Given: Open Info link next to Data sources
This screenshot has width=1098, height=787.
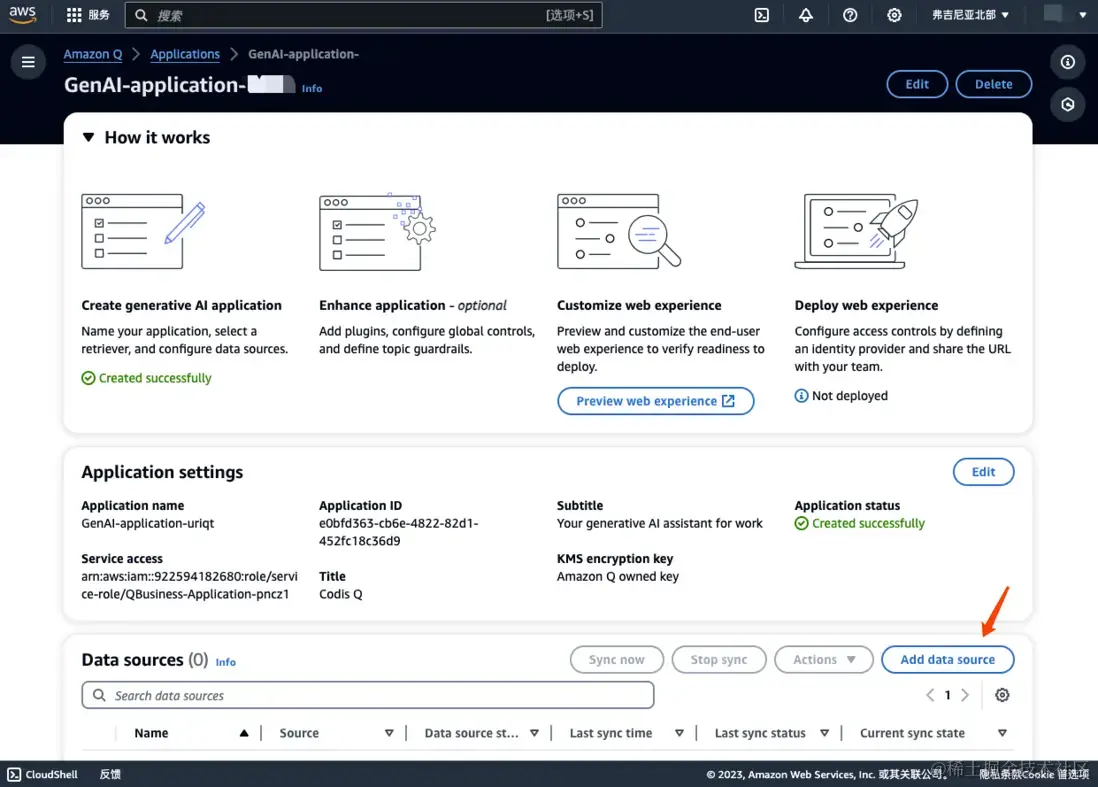Looking at the screenshot, I should [x=225, y=662].
